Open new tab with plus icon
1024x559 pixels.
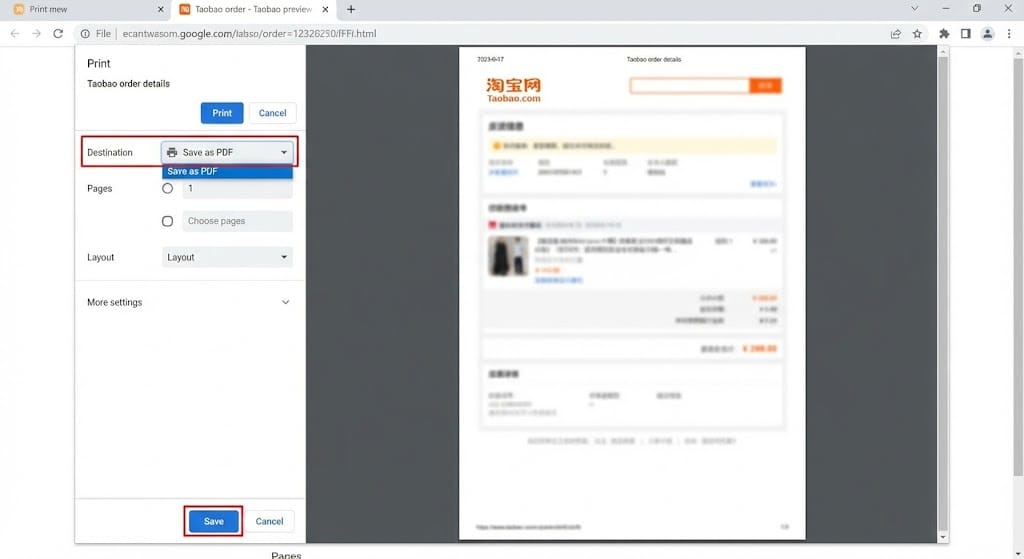[x=351, y=9]
